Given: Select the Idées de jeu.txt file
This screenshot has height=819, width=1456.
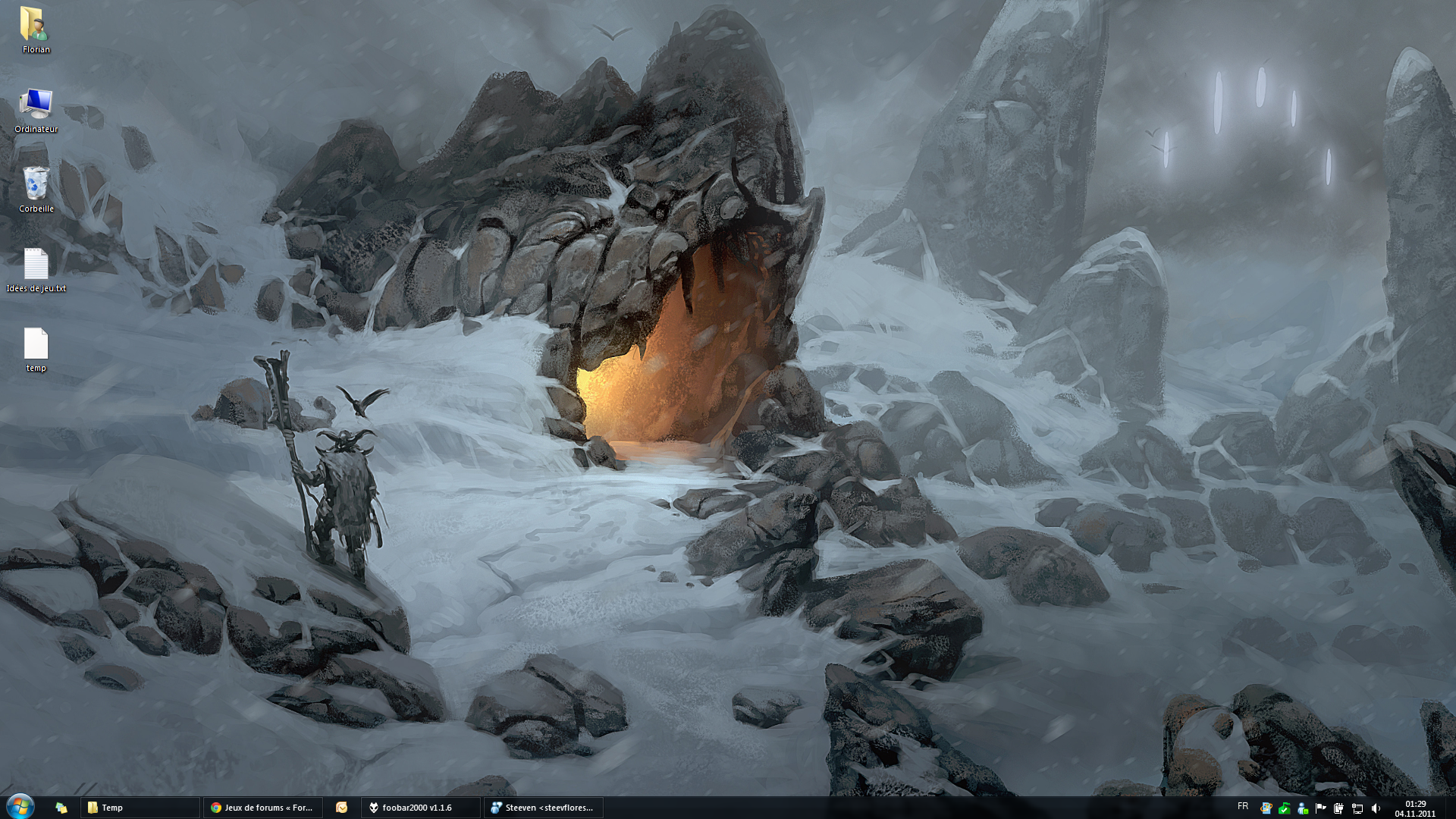Looking at the screenshot, I should pos(36,270).
